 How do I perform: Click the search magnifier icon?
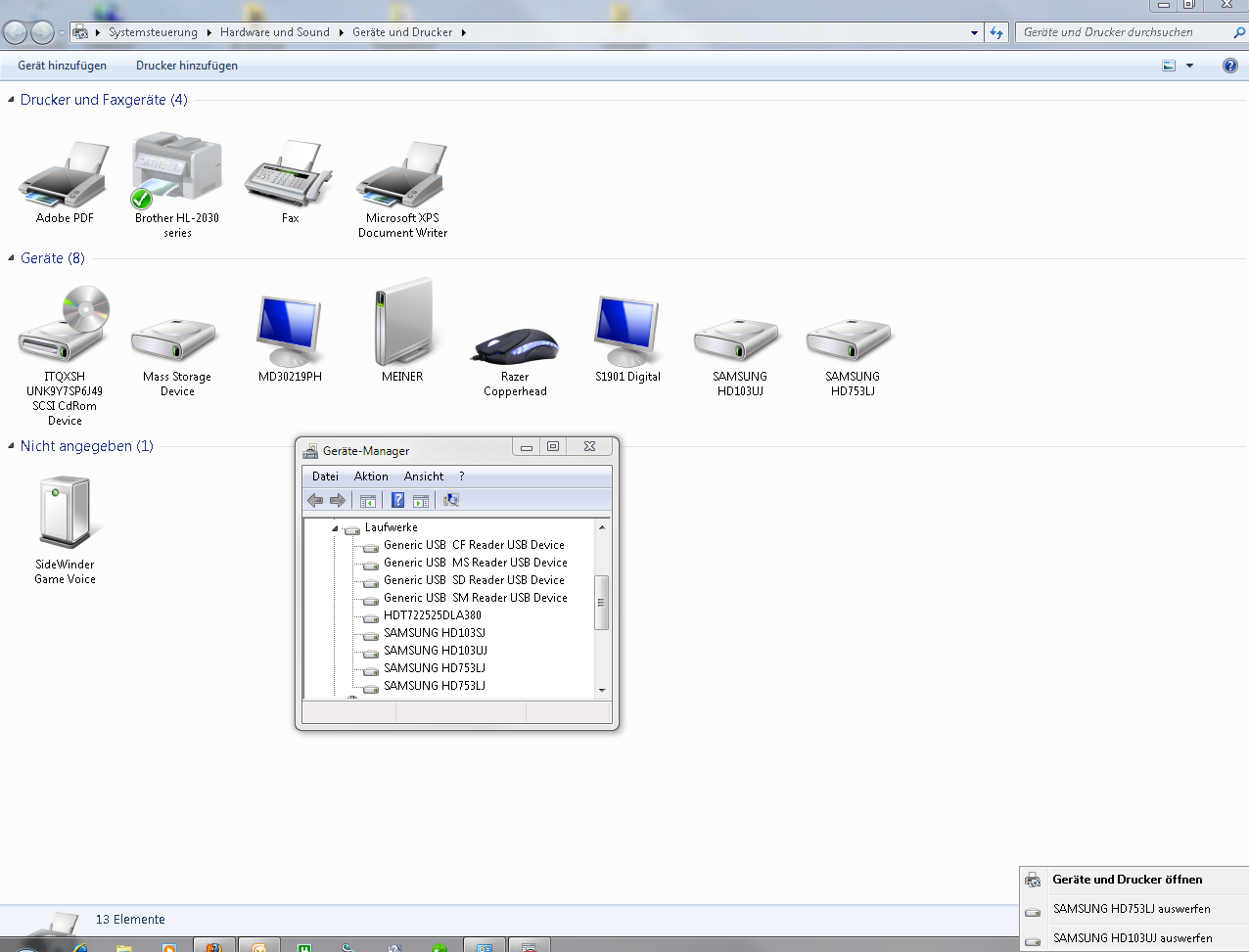click(1239, 32)
